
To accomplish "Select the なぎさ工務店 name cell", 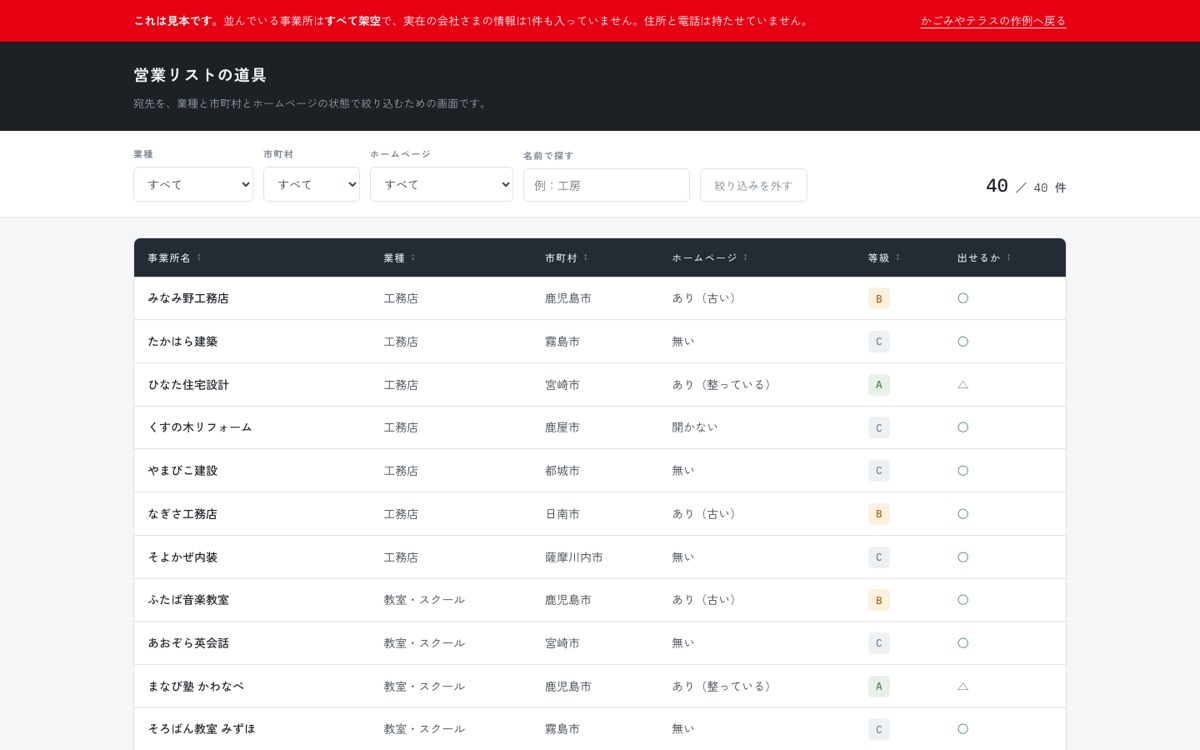I will [183, 514].
